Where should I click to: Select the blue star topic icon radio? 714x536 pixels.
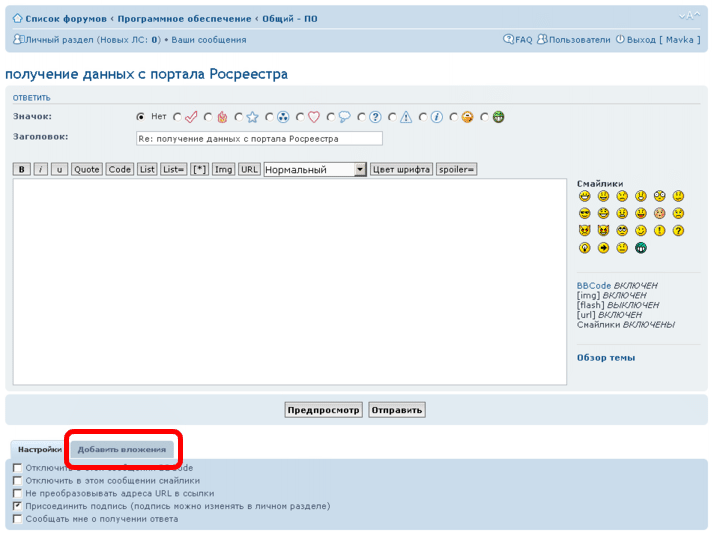tap(239, 117)
